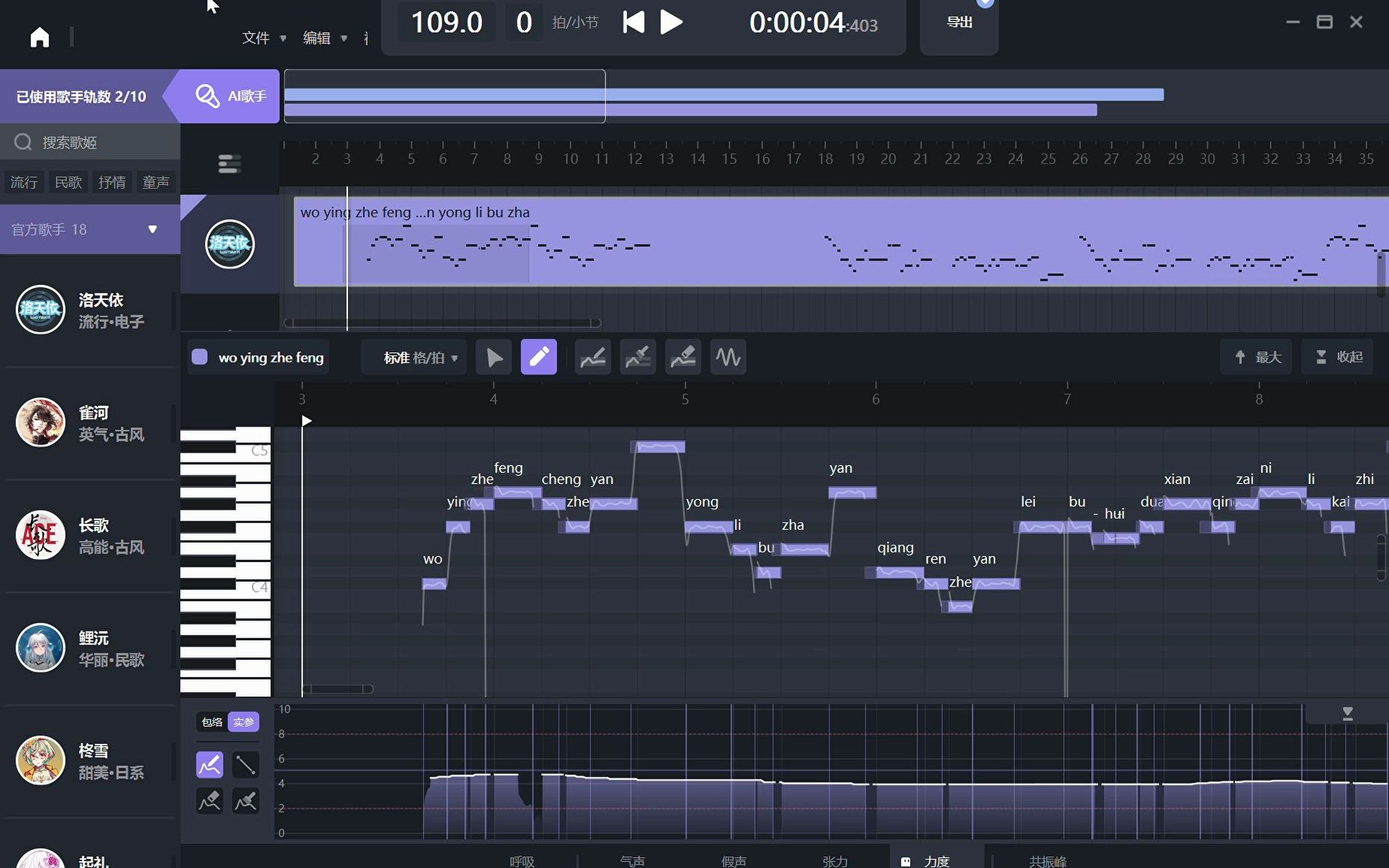Maximize the editor with 最大 button
1389x868 pixels.
[1257, 357]
